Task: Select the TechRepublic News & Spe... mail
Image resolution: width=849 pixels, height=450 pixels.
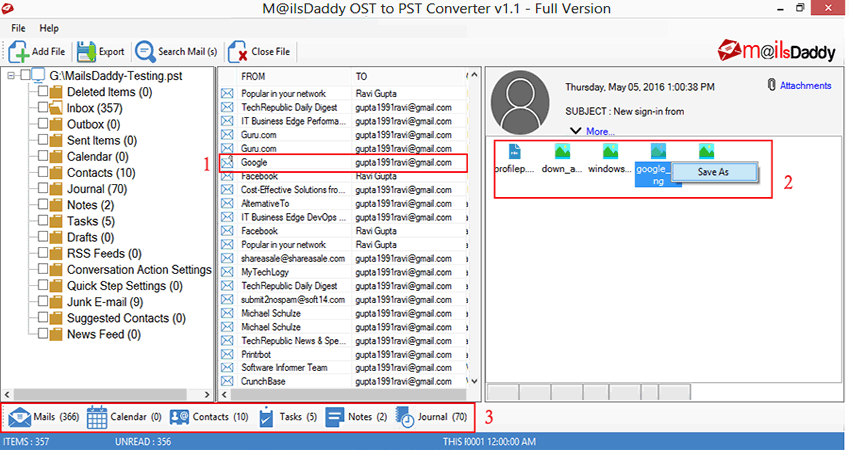Action: pos(343,341)
